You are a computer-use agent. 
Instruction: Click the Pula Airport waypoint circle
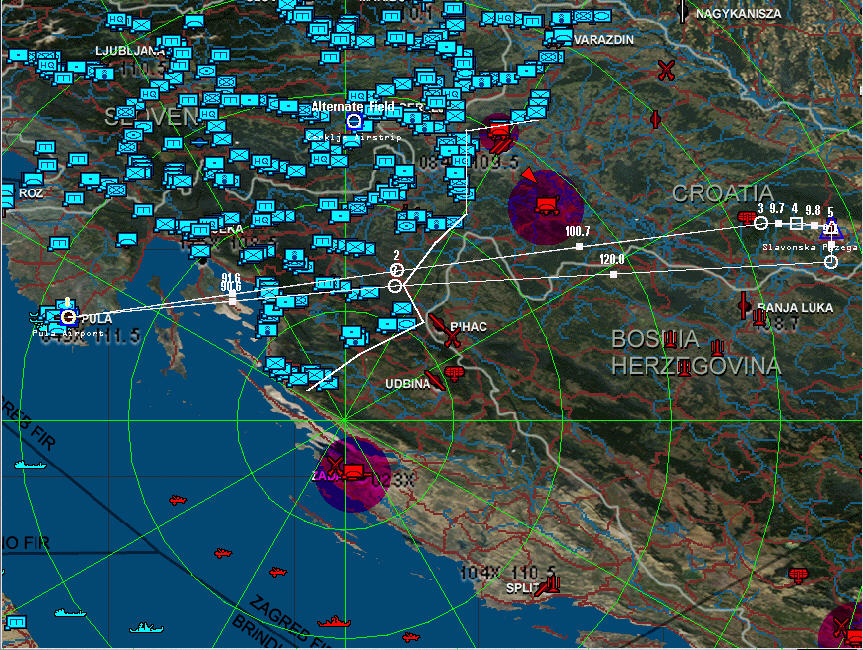coord(68,317)
